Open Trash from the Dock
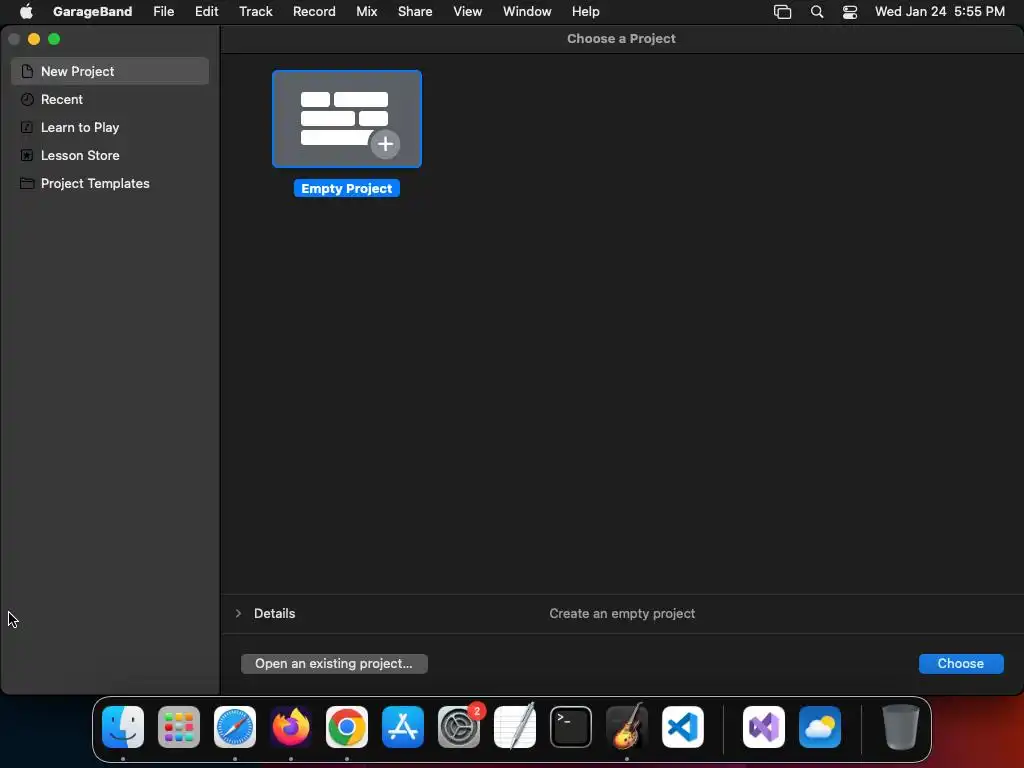The width and height of the screenshot is (1024, 768). [901, 727]
